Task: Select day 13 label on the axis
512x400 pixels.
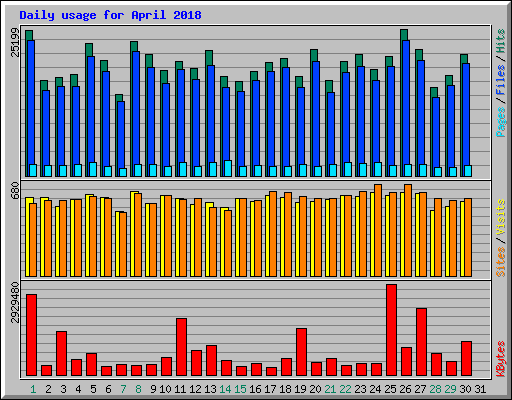Action: point(210,389)
